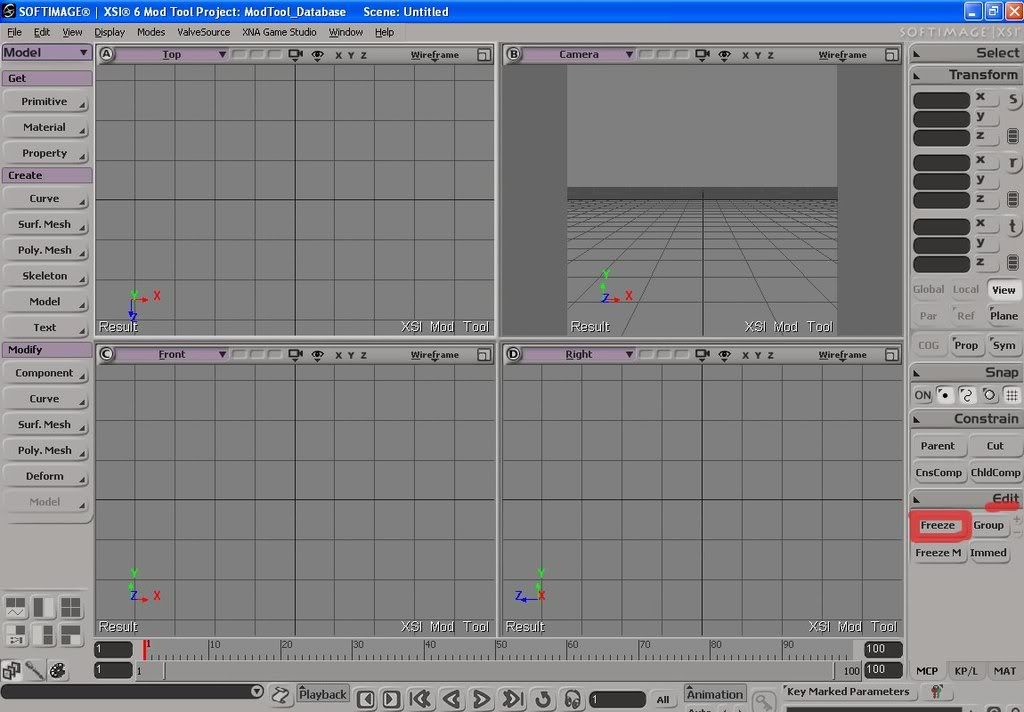Open the File menu

(14, 32)
